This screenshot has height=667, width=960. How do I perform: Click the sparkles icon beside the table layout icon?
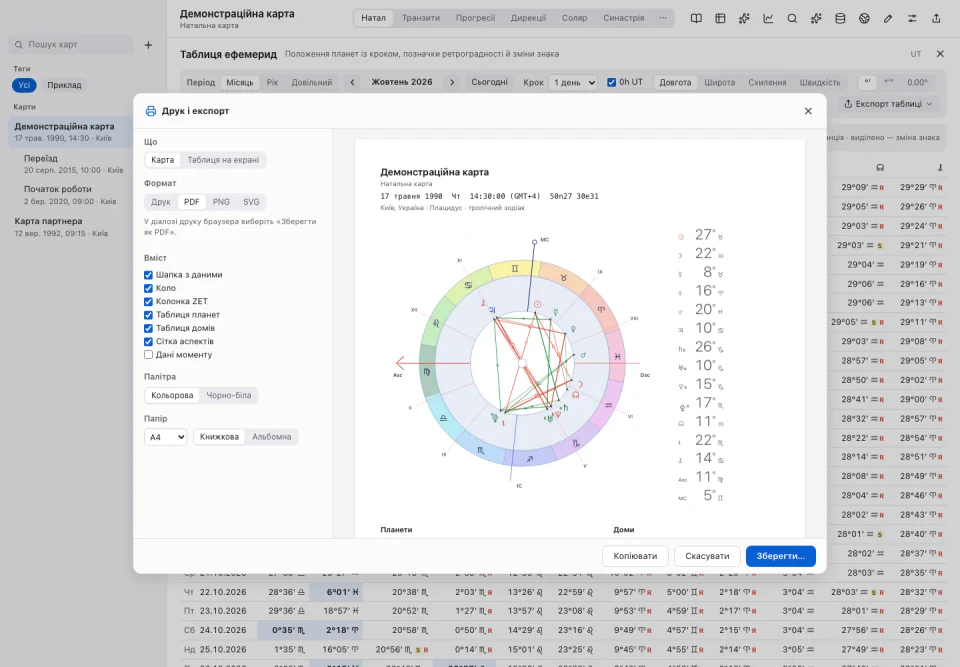point(744,18)
